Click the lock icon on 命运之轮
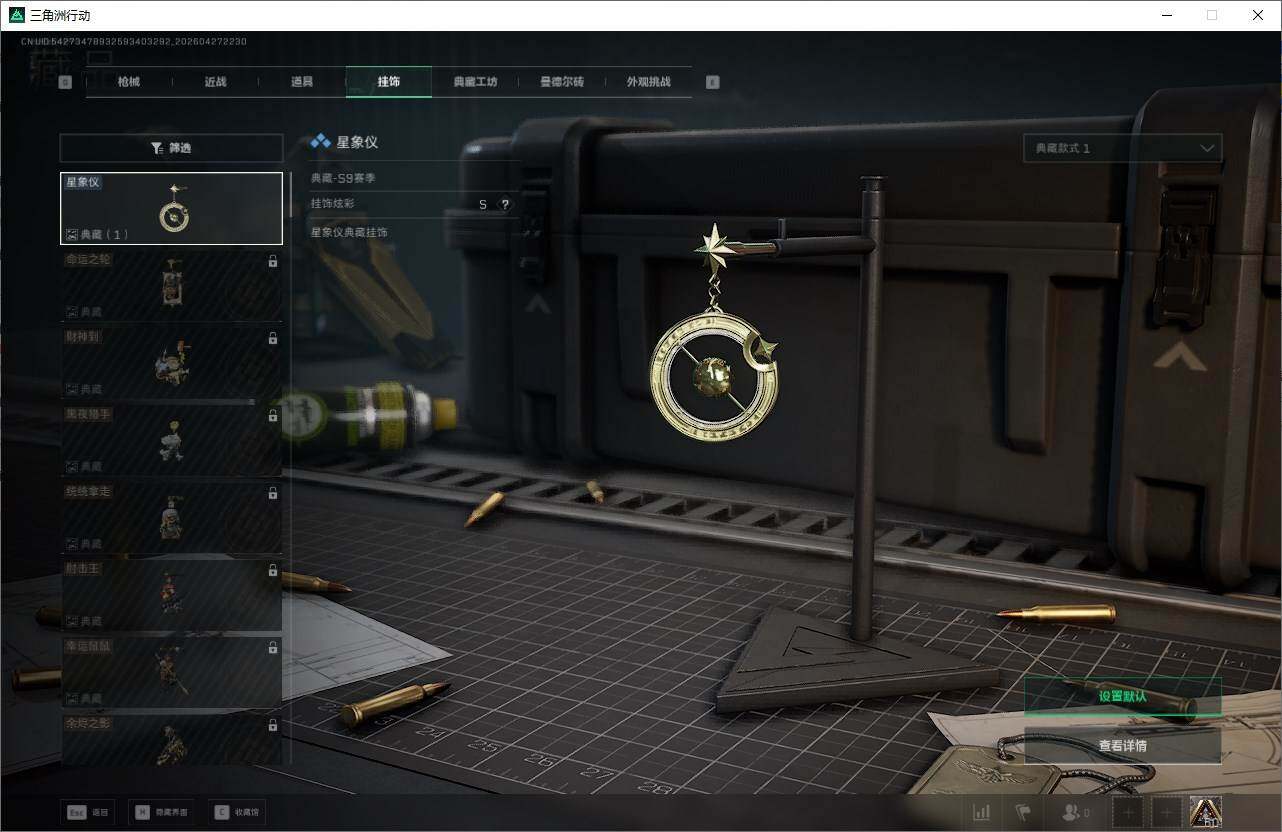Viewport: 1282px width, 832px height. 273,262
